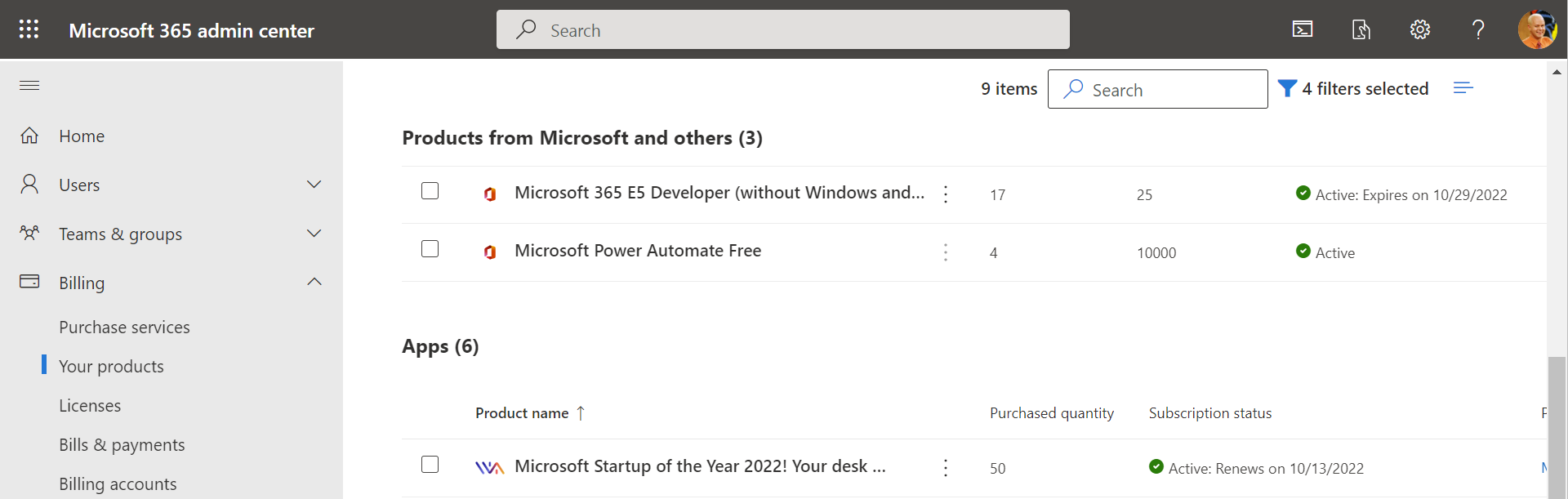Open Billing accounts in the sidebar
The height and width of the screenshot is (499, 1568).
118,484
